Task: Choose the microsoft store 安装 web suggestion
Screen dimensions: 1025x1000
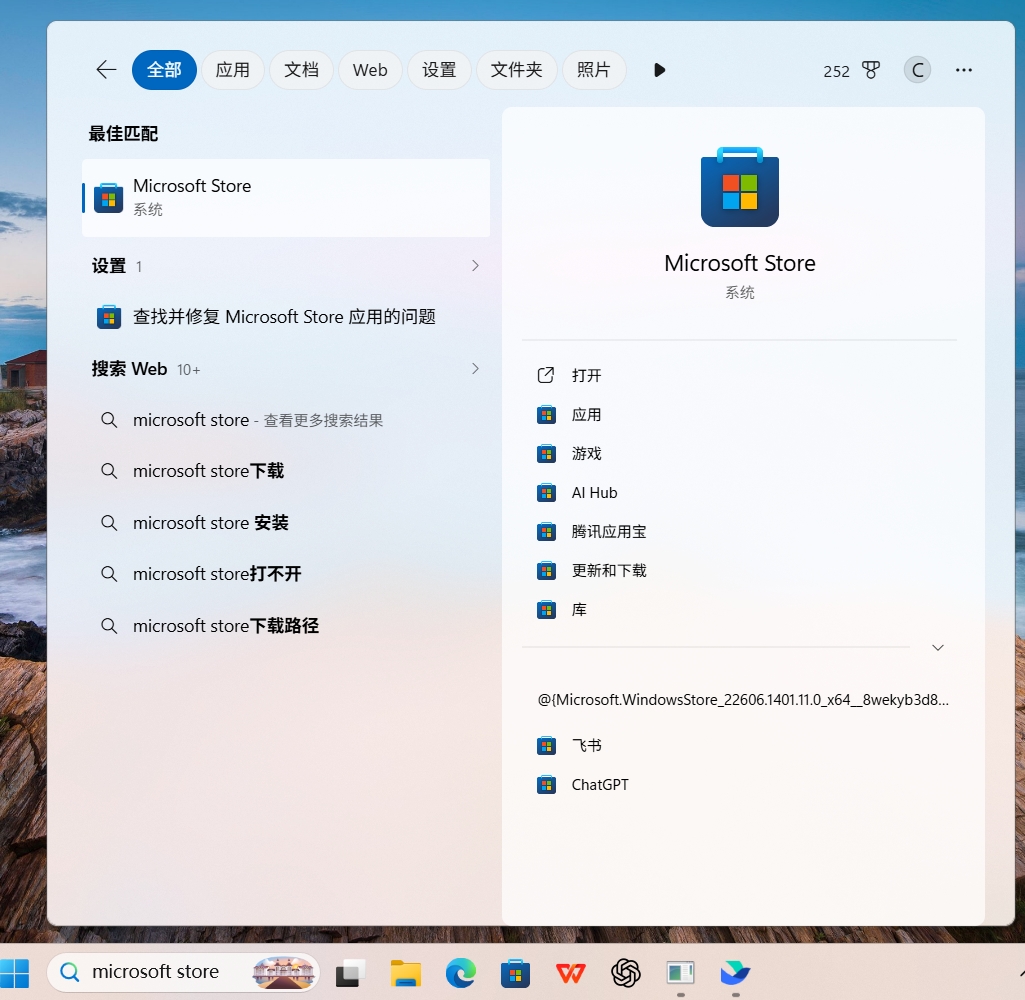Action: pyautogui.click(x=286, y=522)
